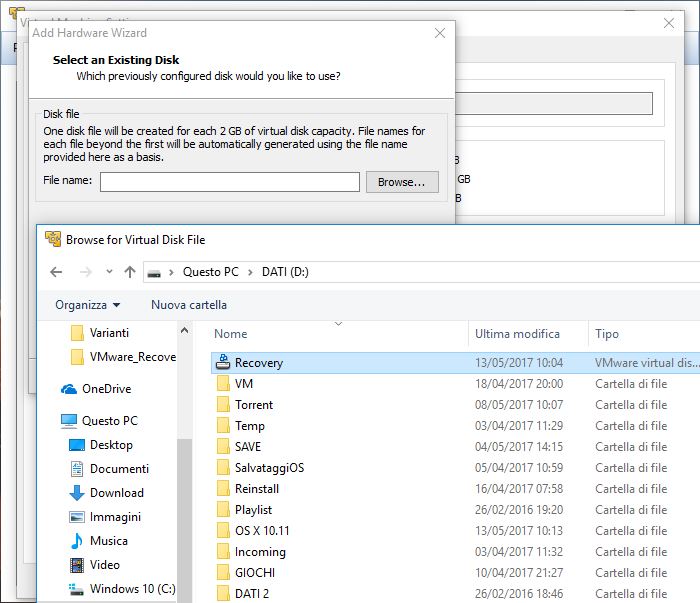The height and width of the screenshot is (603, 700).
Task: Close the Virtual Machine Settings window behind
Action: (668, 23)
